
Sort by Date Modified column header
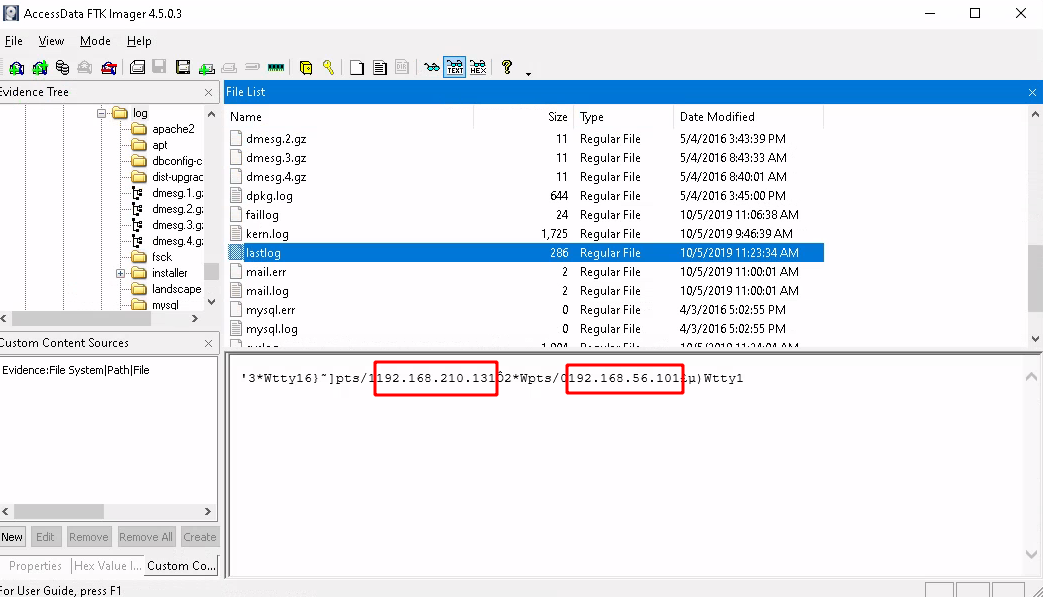748,117
